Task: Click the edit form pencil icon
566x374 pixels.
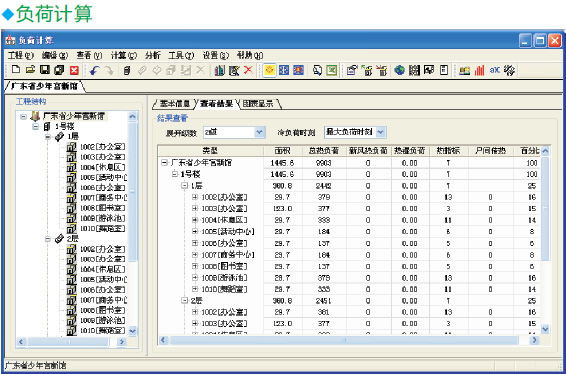Action: coord(234,70)
